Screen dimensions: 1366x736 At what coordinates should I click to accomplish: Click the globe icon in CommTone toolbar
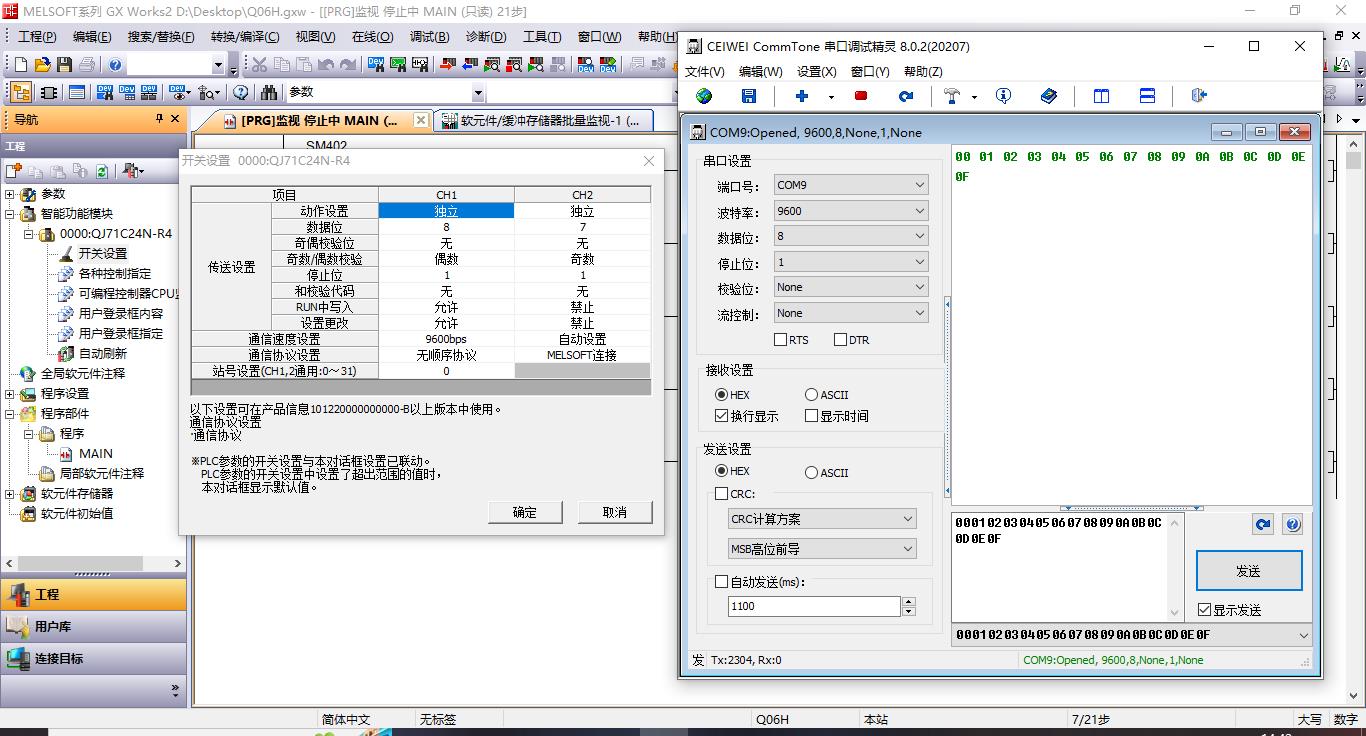pyautogui.click(x=704, y=96)
